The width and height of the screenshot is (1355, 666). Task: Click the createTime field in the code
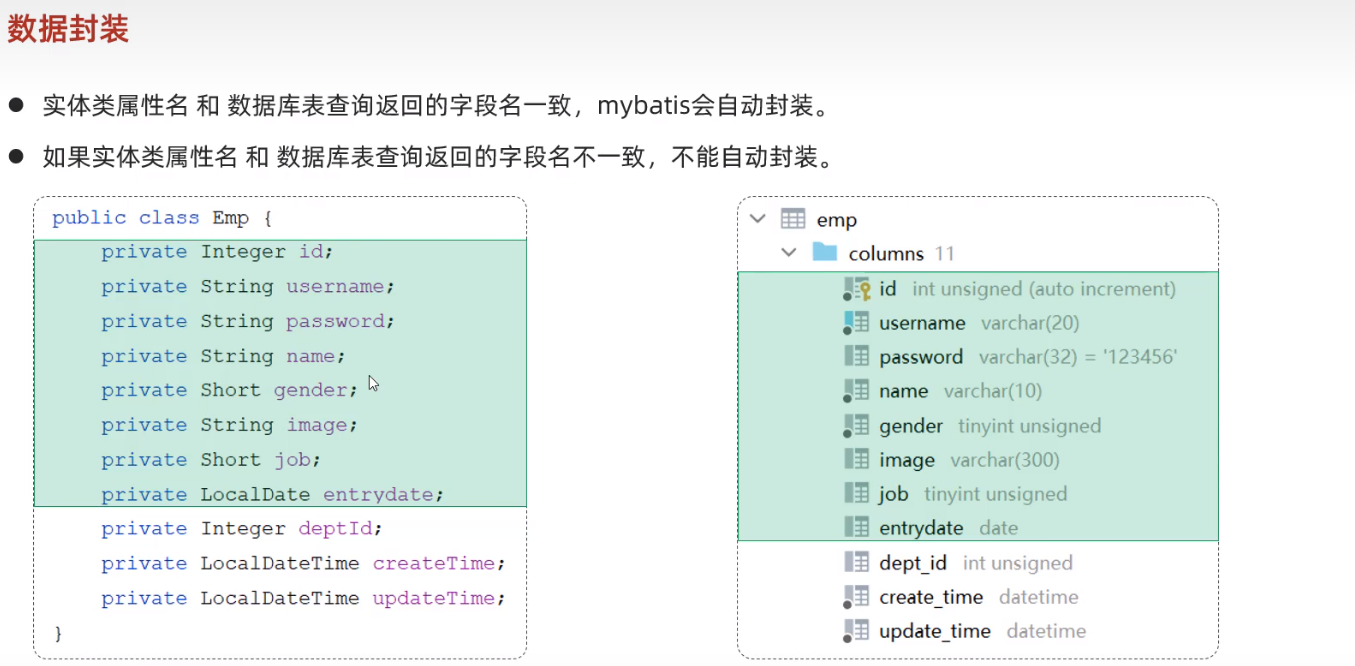click(433, 563)
